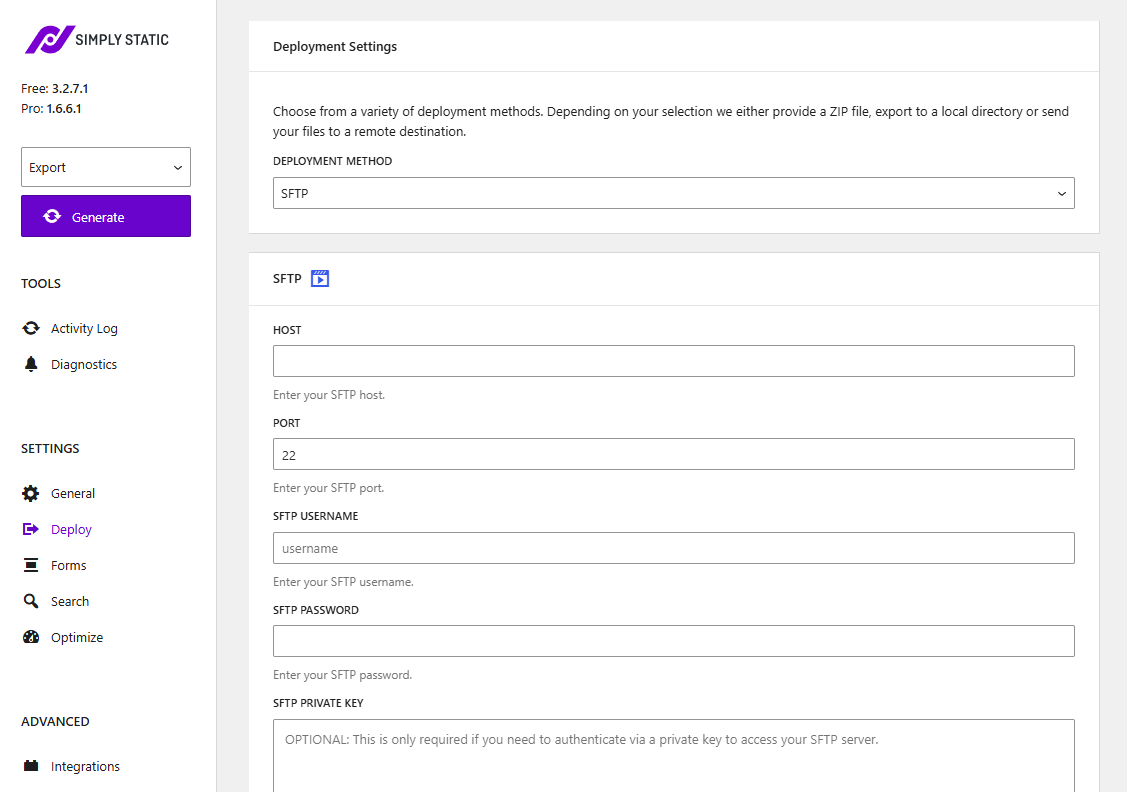Viewport: 1127px width, 792px height.
Task: Open the Export mode dropdown
Action: click(105, 167)
